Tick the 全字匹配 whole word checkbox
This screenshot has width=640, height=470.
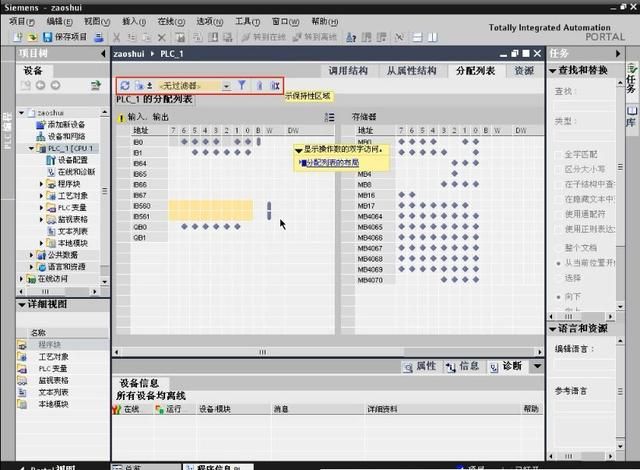click(558, 155)
